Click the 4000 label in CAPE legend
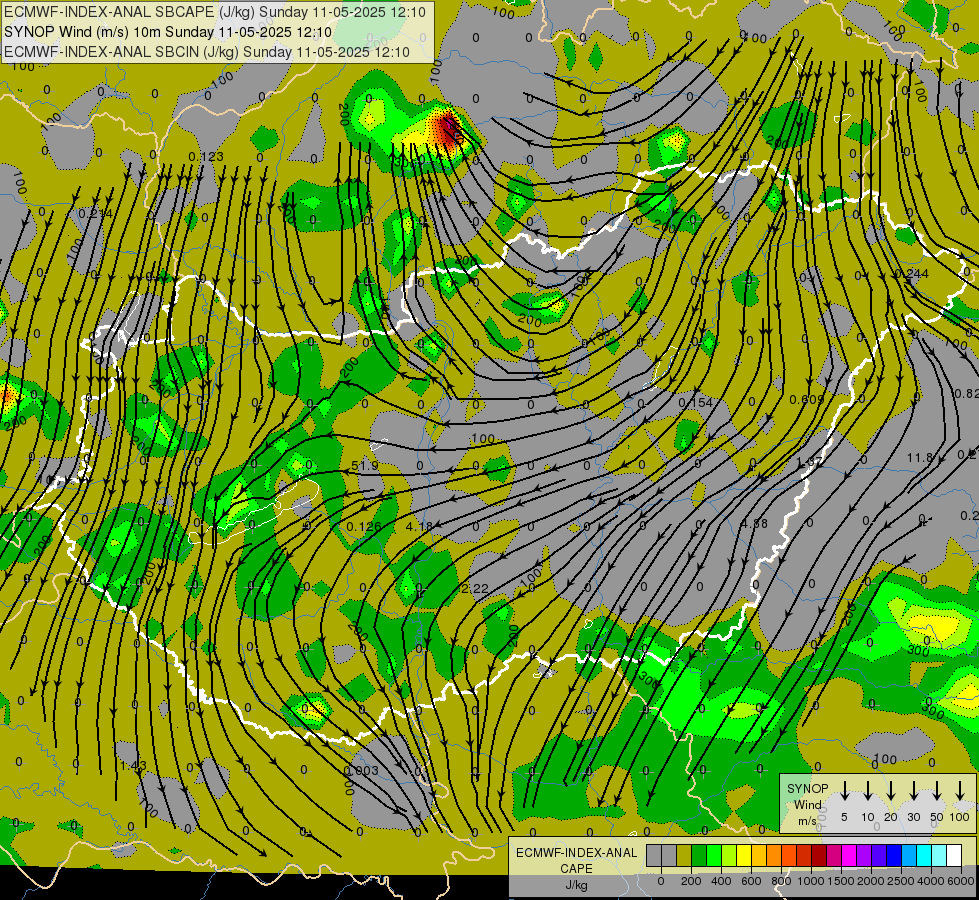979x900 pixels. click(x=931, y=881)
